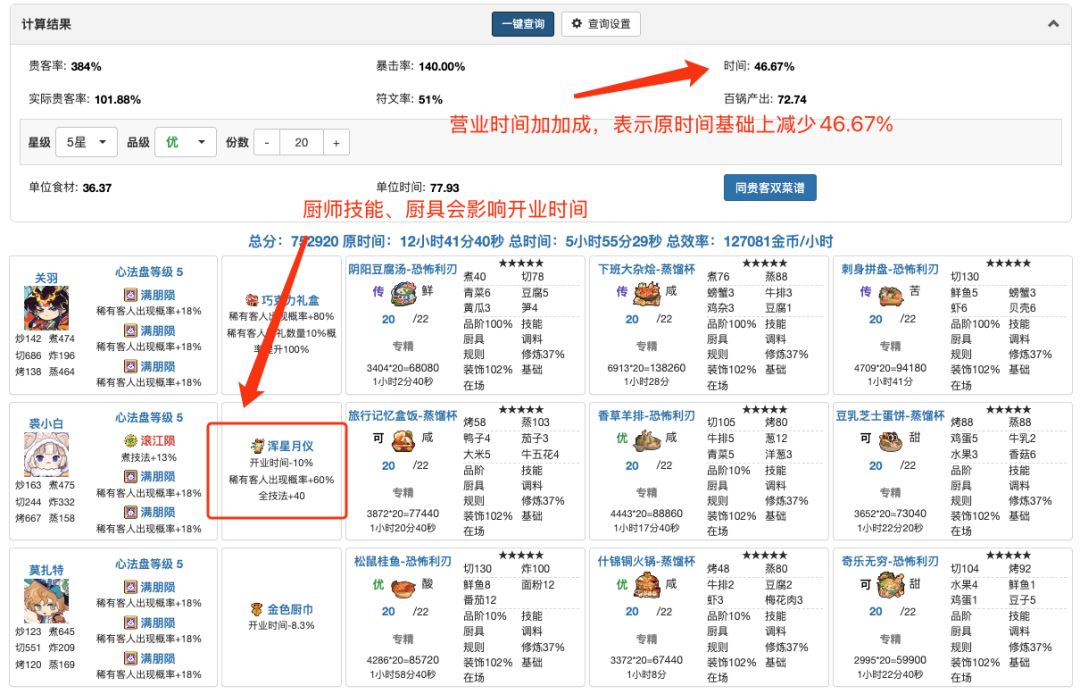Click 符文率 value 51%
This screenshot has width=1080, height=694.
coord(430,100)
